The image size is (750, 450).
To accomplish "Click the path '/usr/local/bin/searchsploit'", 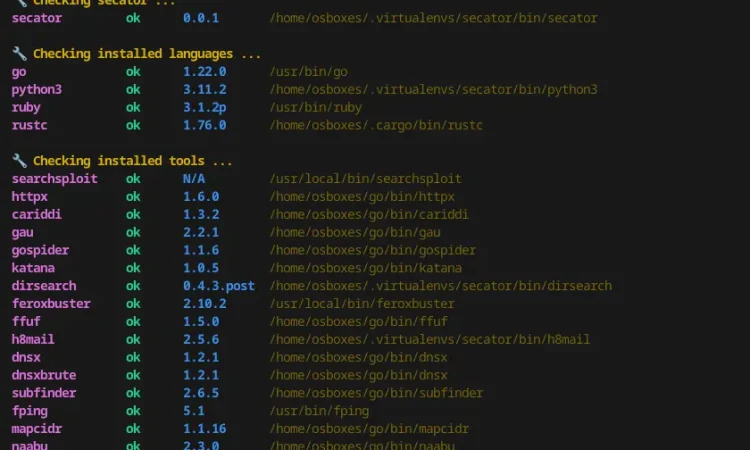I will pyautogui.click(x=365, y=179).
